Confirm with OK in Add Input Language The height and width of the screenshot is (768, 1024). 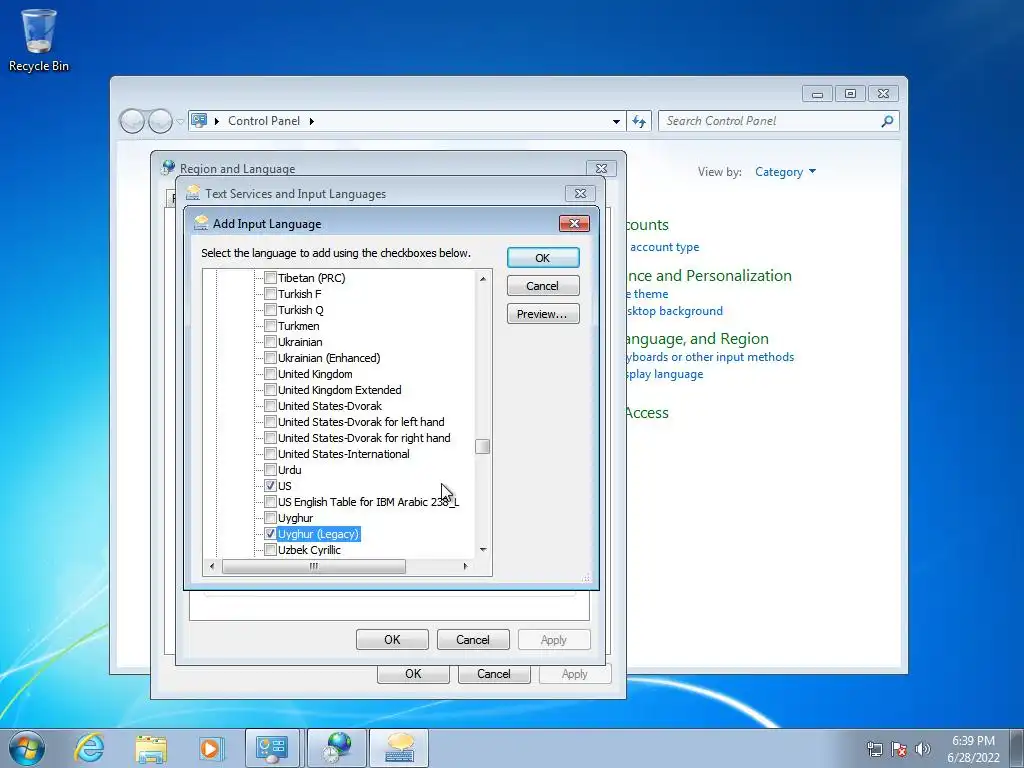[543, 257]
